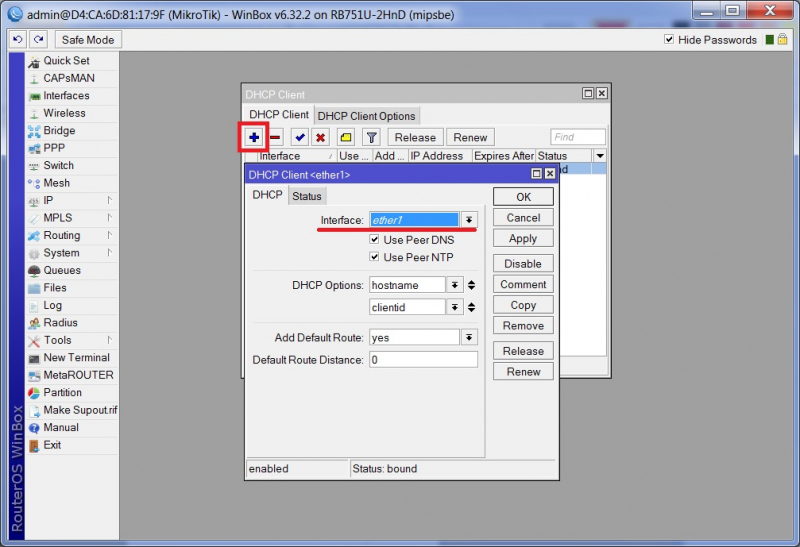Click the yellow comment icon in toolbar
The width and height of the screenshot is (800, 547).
346,137
